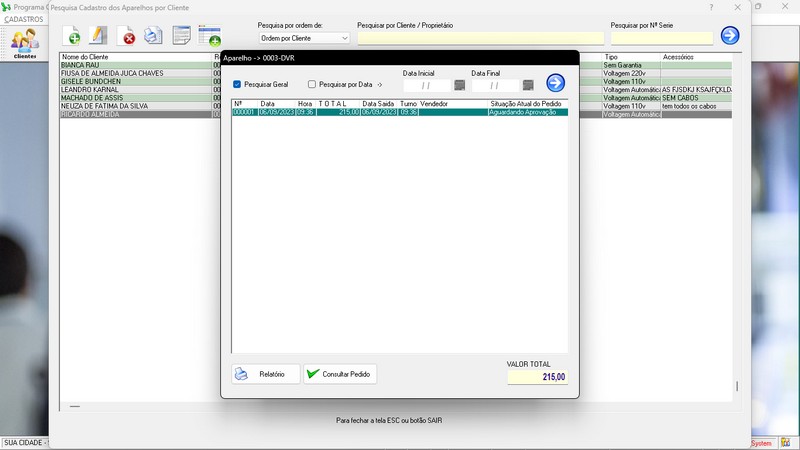Click the SEM CABOS accessories cell

[696, 98]
